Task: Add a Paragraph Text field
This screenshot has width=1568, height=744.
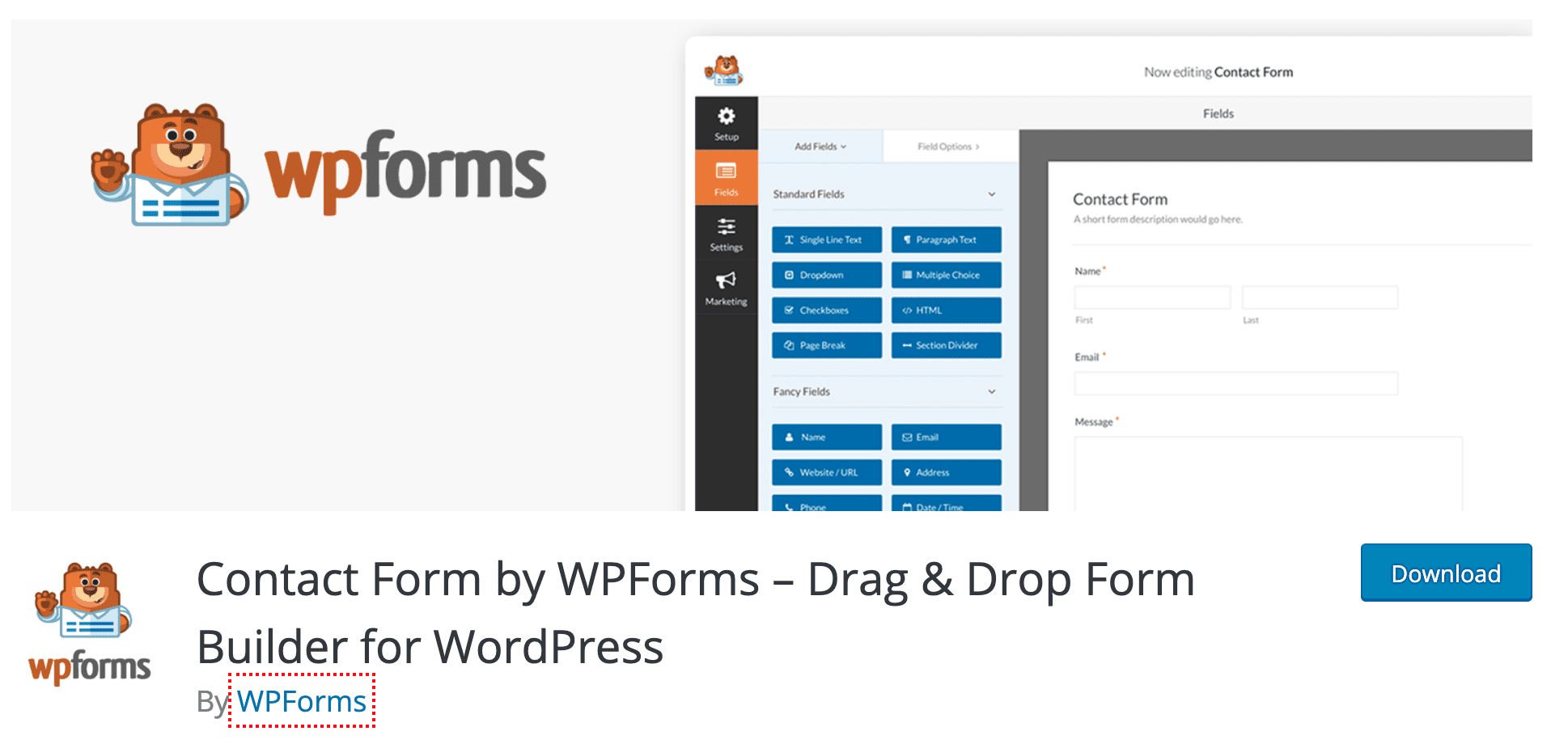Action: click(x=947, y=240)
